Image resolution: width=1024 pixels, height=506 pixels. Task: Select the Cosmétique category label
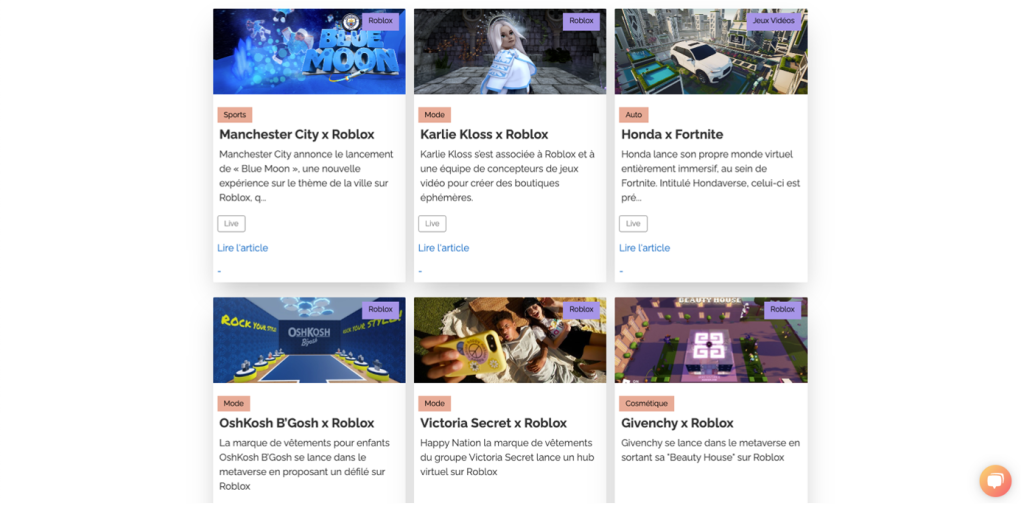[647, 403]
